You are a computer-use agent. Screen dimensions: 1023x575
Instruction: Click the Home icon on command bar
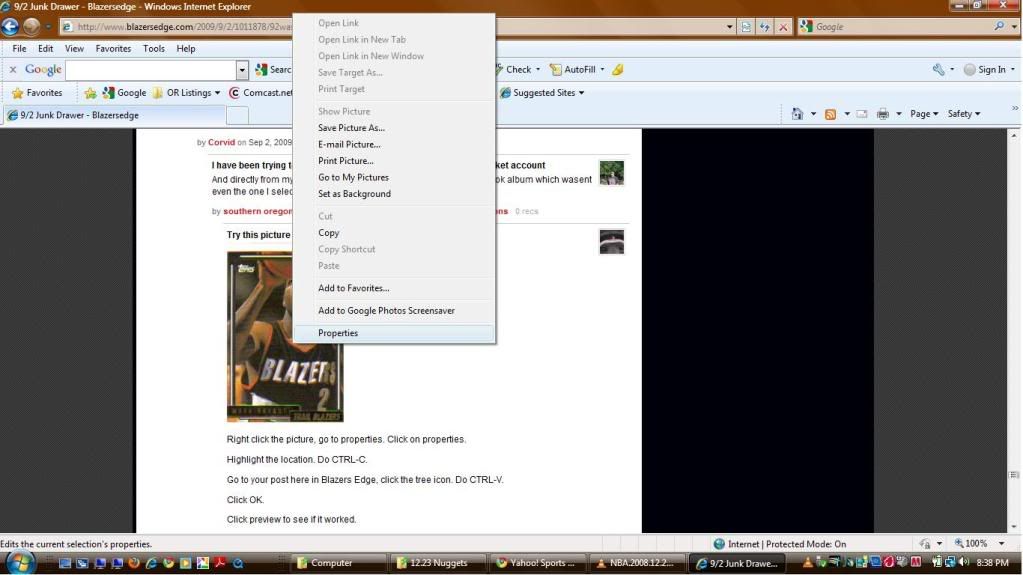[797, 114]
